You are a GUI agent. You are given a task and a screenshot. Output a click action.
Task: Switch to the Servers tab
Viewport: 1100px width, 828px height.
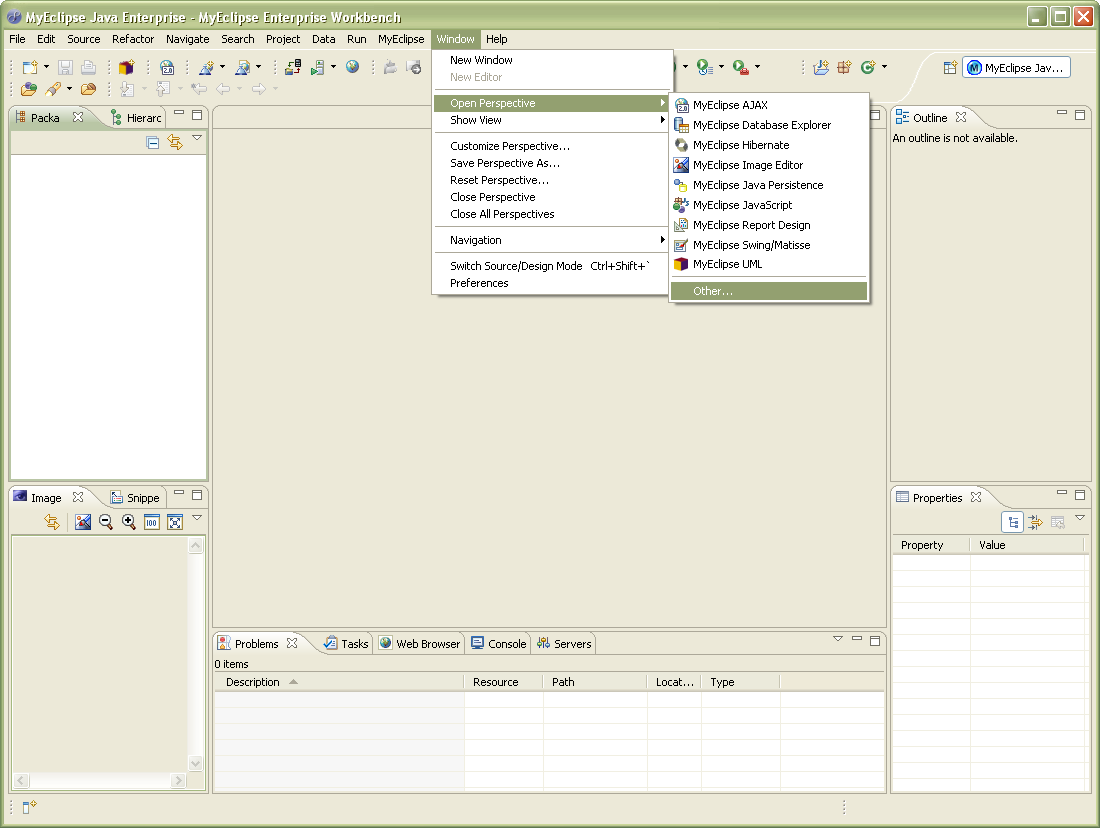click(564, 644)
